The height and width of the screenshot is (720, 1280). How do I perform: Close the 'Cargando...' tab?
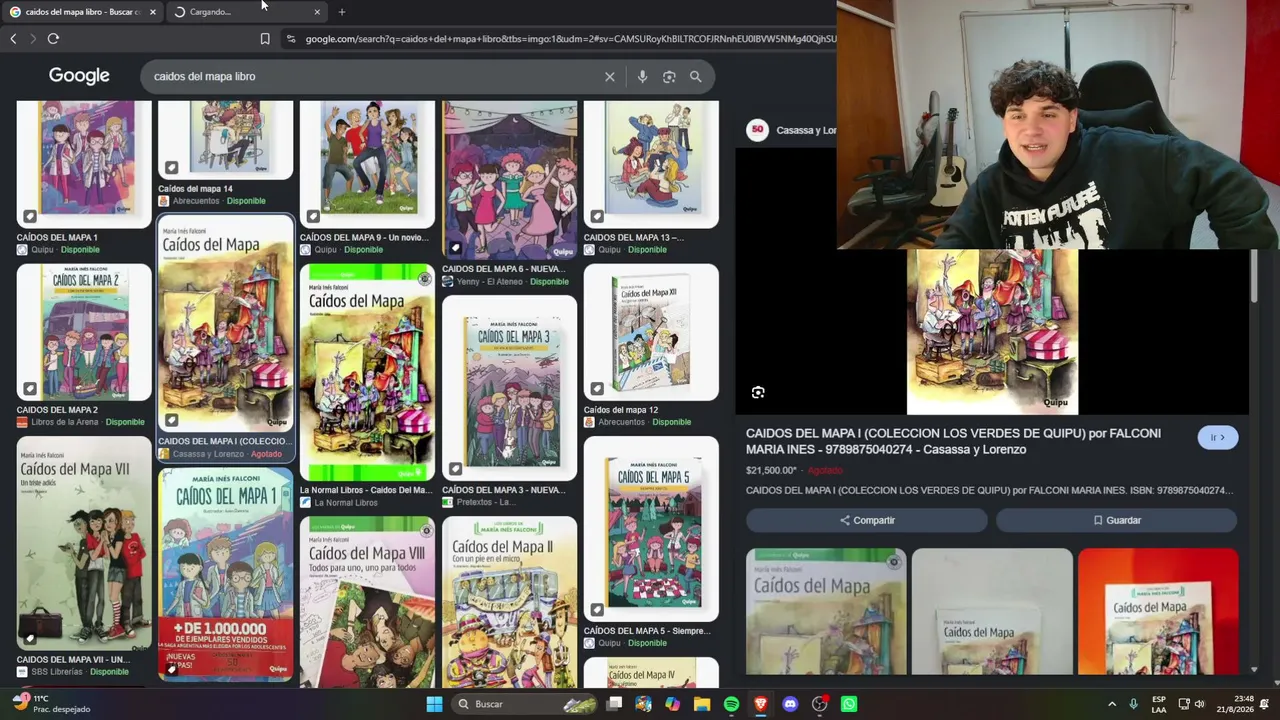point(317,12)
